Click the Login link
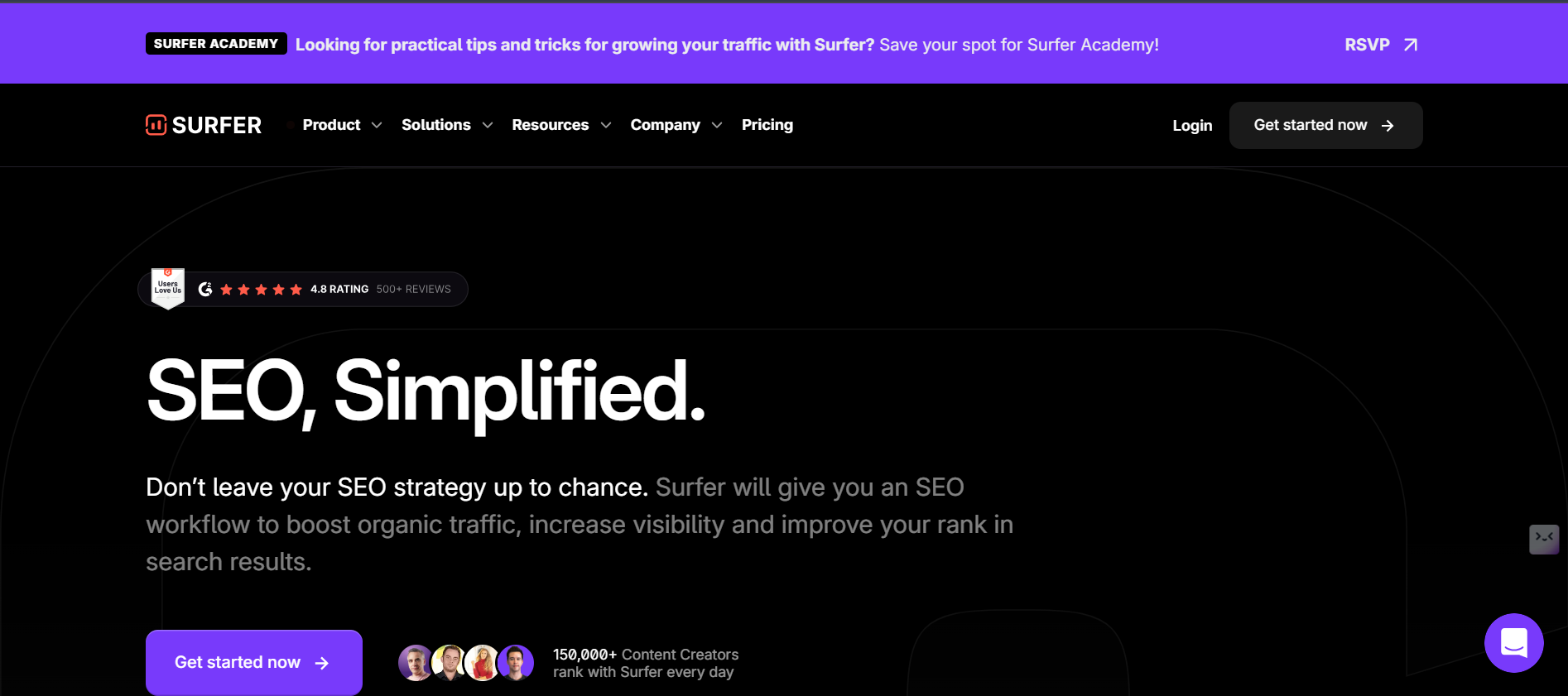The height and width of the screenshot is (696, 1568). tap(1192, 126)
